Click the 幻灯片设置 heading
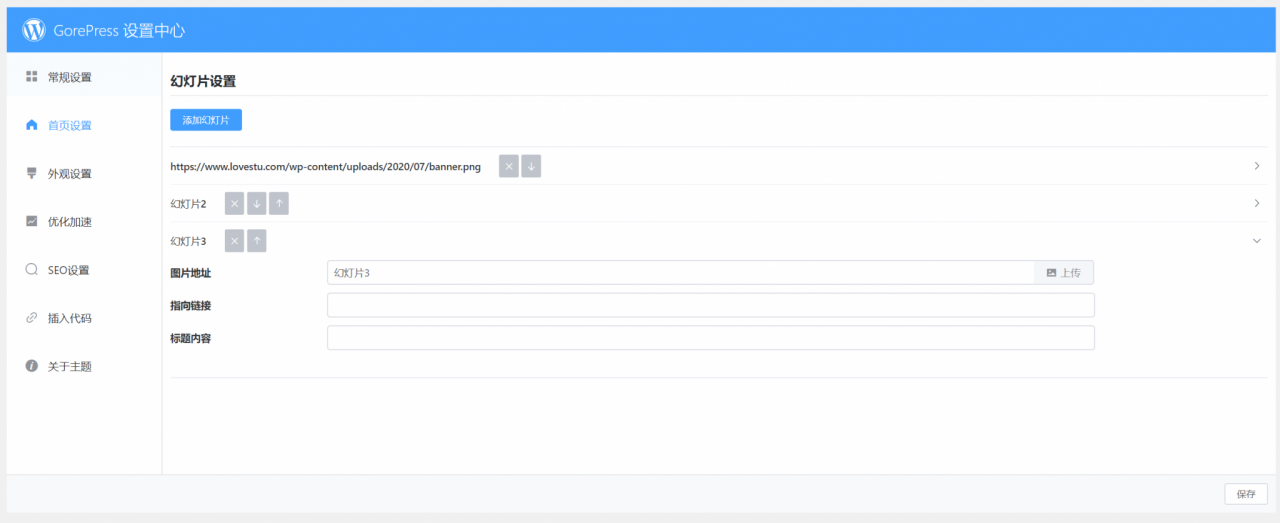 203,82
